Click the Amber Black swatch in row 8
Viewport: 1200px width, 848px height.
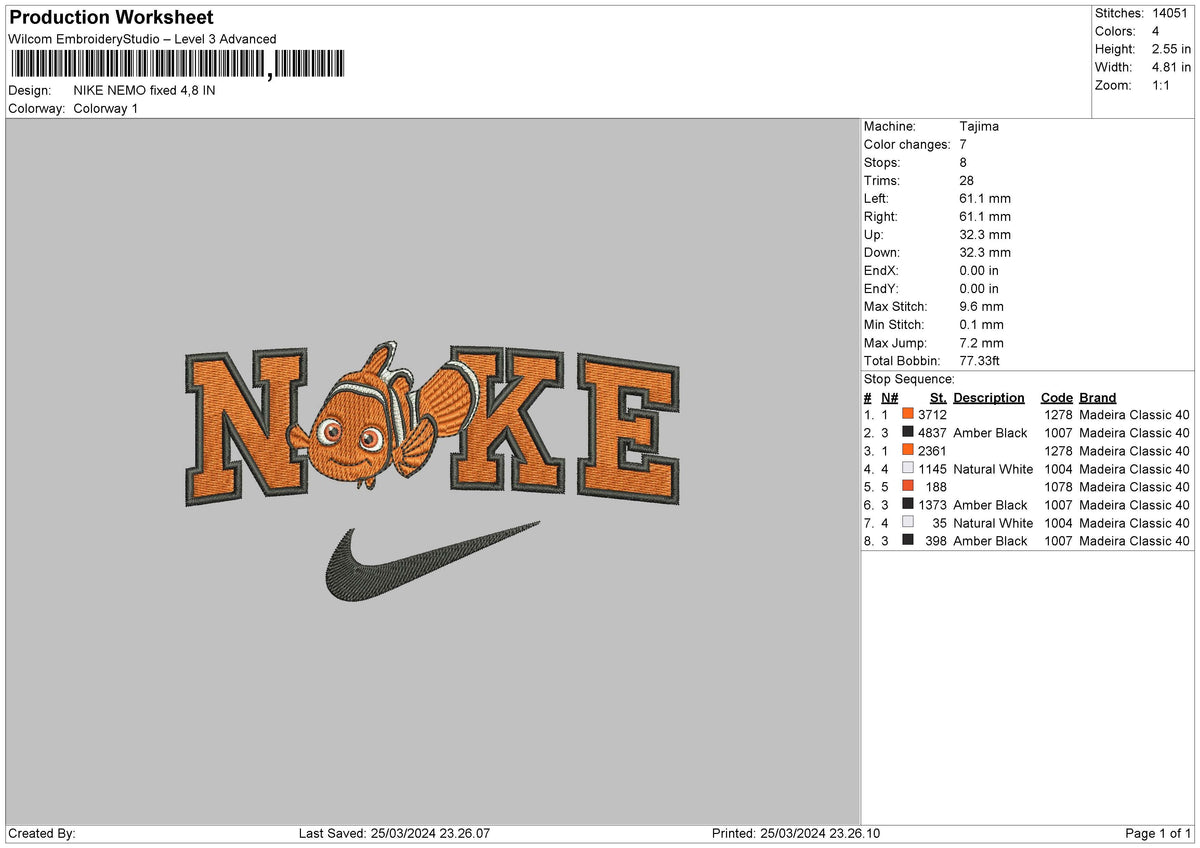click(908, 540)
